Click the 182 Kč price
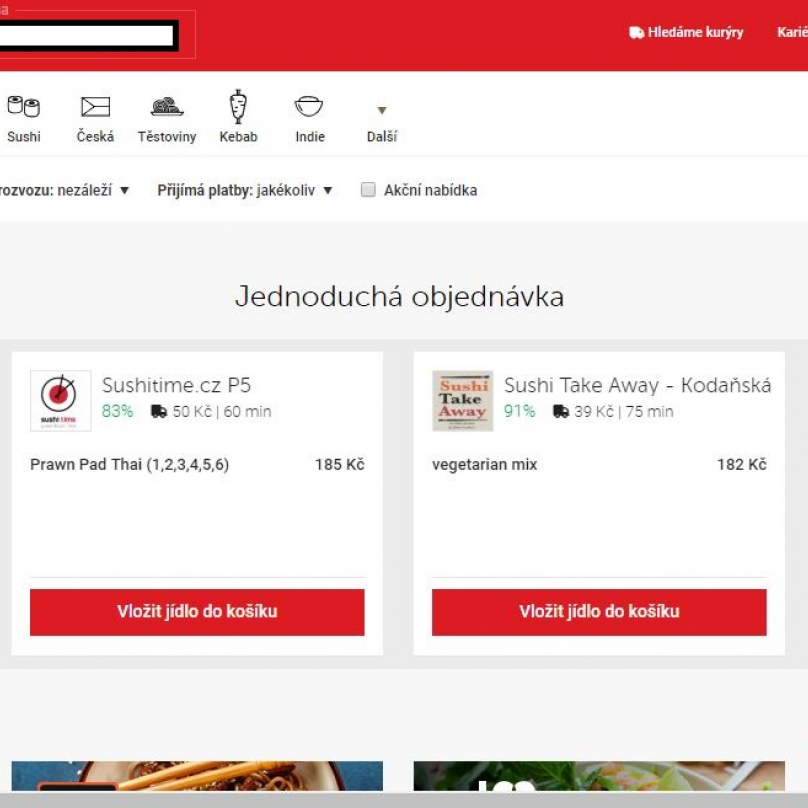This screenshot has height=808, width=808. click(742, 464)
